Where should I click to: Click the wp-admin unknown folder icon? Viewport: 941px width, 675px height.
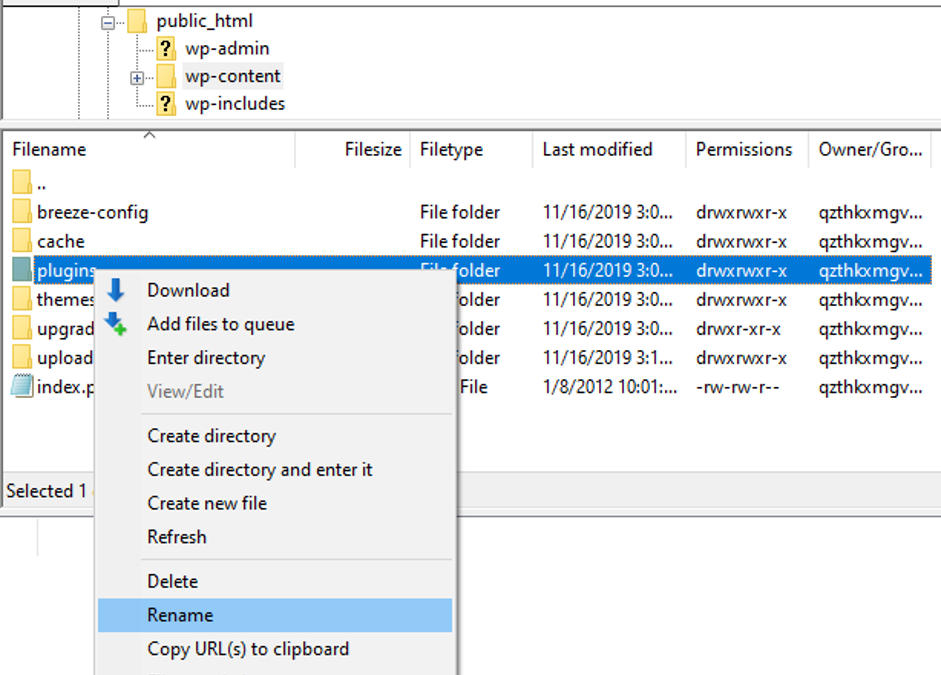point(166,49)
